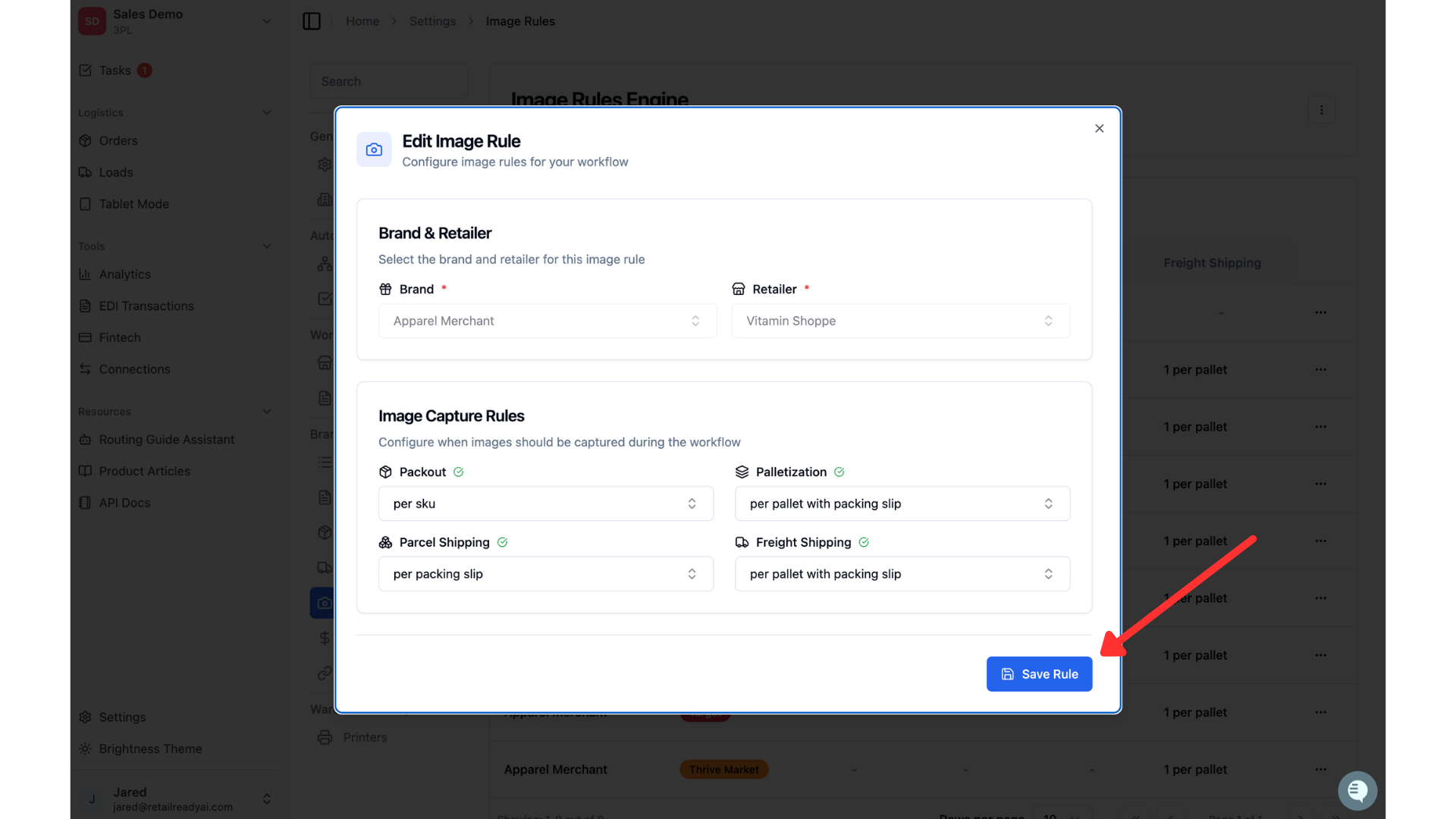Open the Packout dropdown set to per sku
Screen dimensions: 1456x819
pyautogui.click(x=545, y=504)
